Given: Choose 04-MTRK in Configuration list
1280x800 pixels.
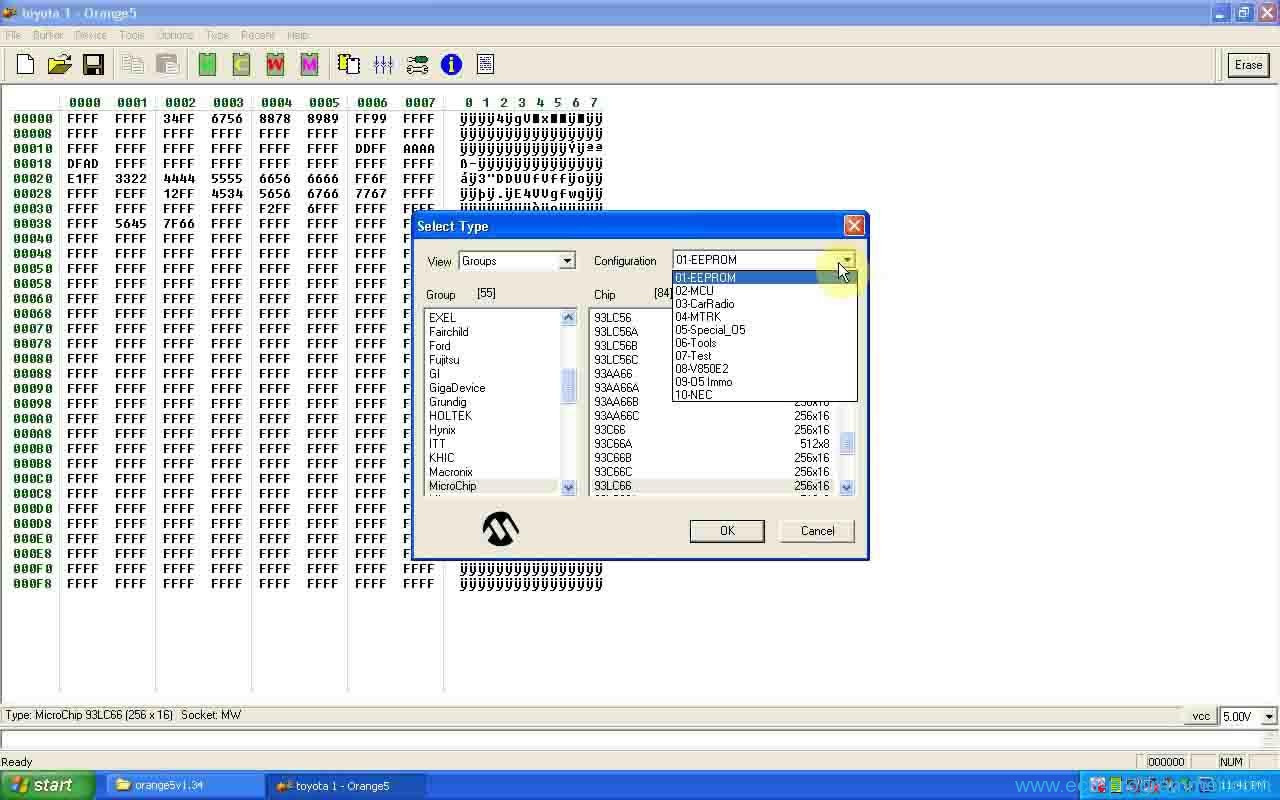Looking at the screenshot, I should [x=765, y=317].
